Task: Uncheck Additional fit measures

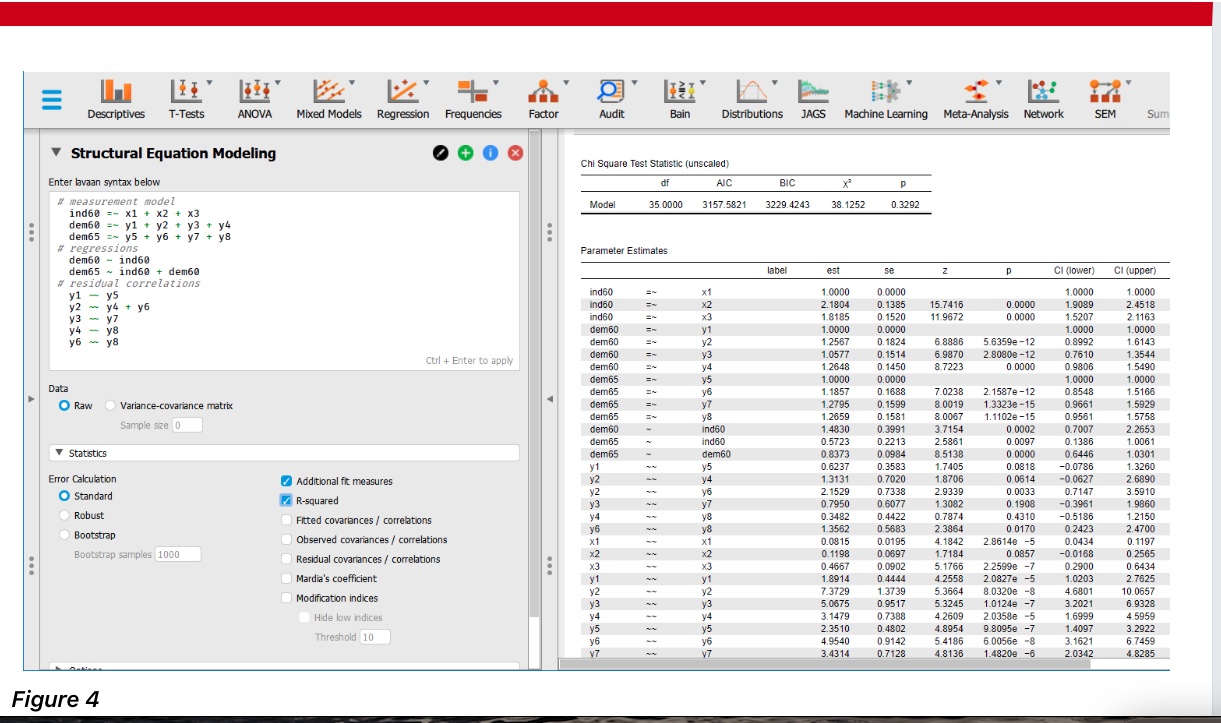Action: tap(287, 481)
